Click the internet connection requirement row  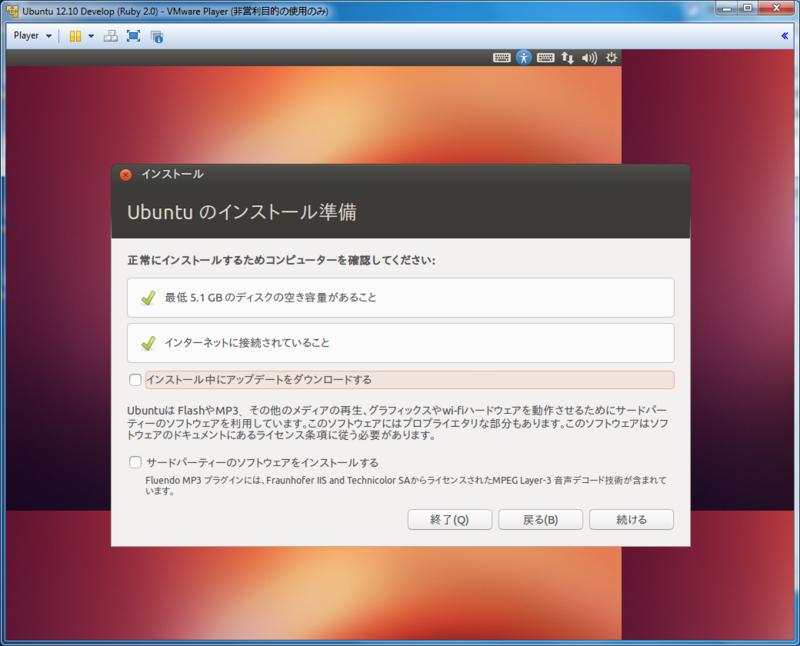click(x=401, y=343)
